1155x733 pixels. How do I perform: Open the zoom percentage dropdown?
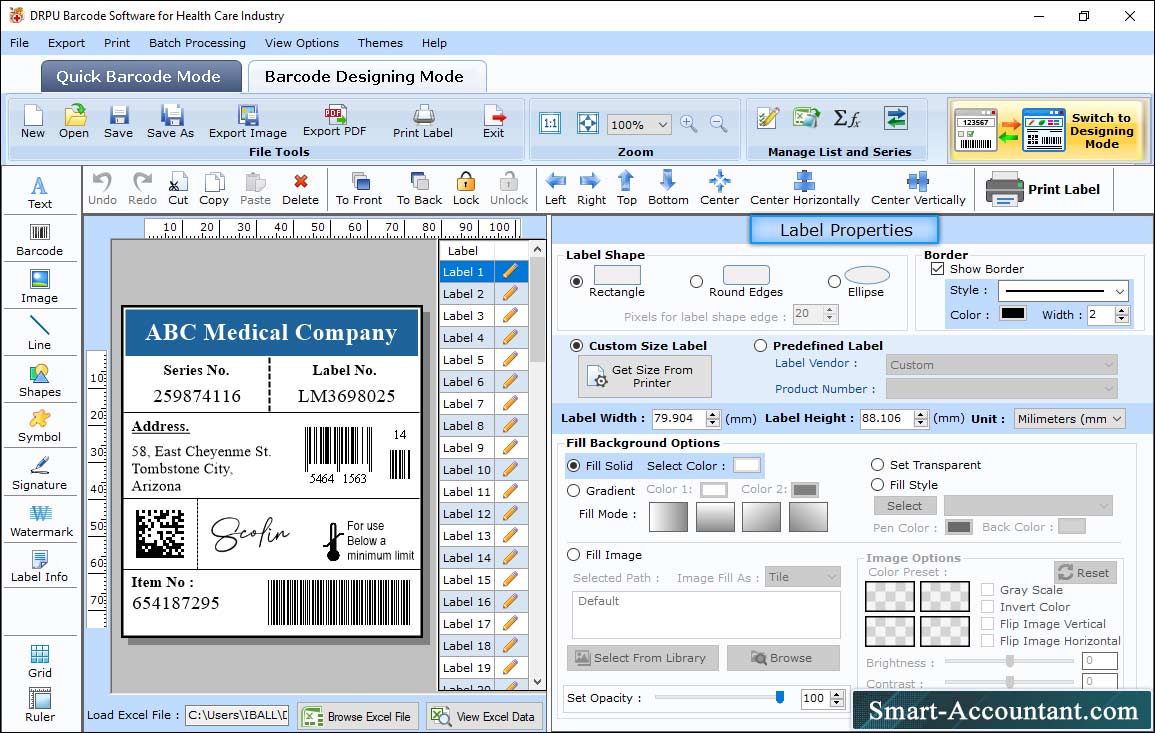[662, 125]
